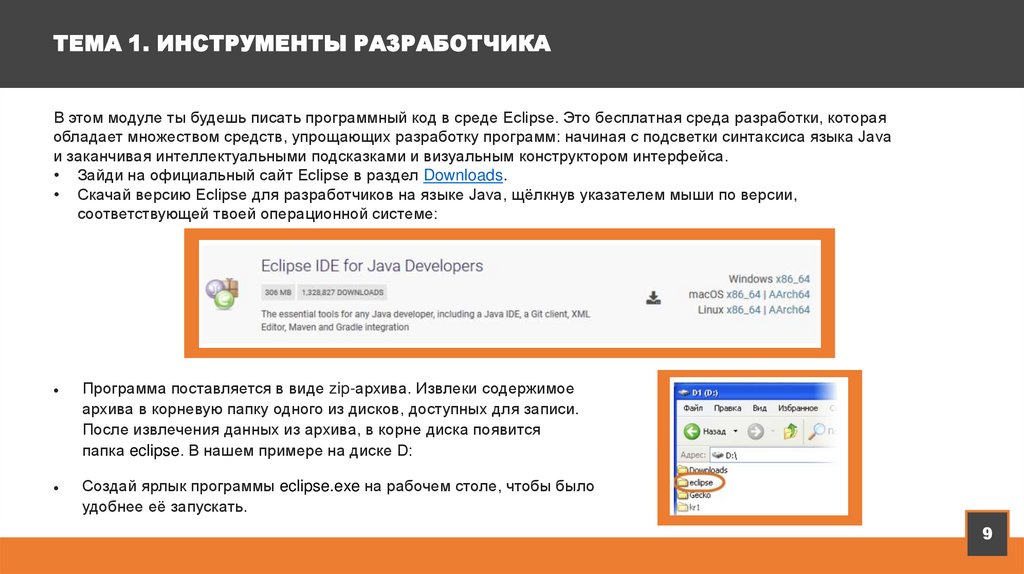
Task: Click the Адрес: label
Action: point(693,454)
